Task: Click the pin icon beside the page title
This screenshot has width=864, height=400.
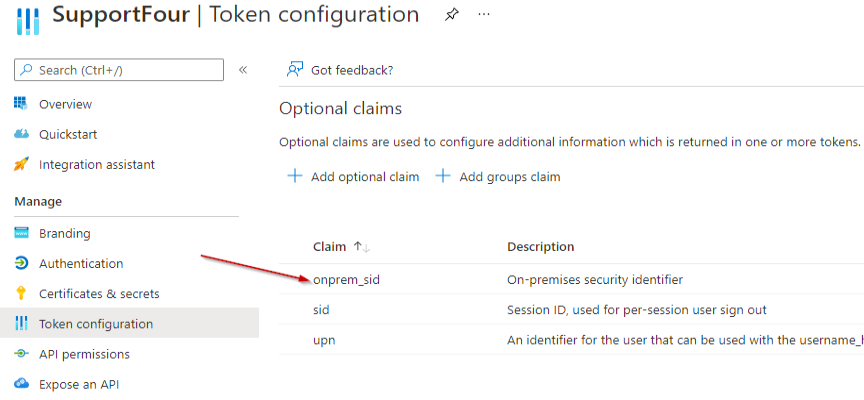Action: 451,15
